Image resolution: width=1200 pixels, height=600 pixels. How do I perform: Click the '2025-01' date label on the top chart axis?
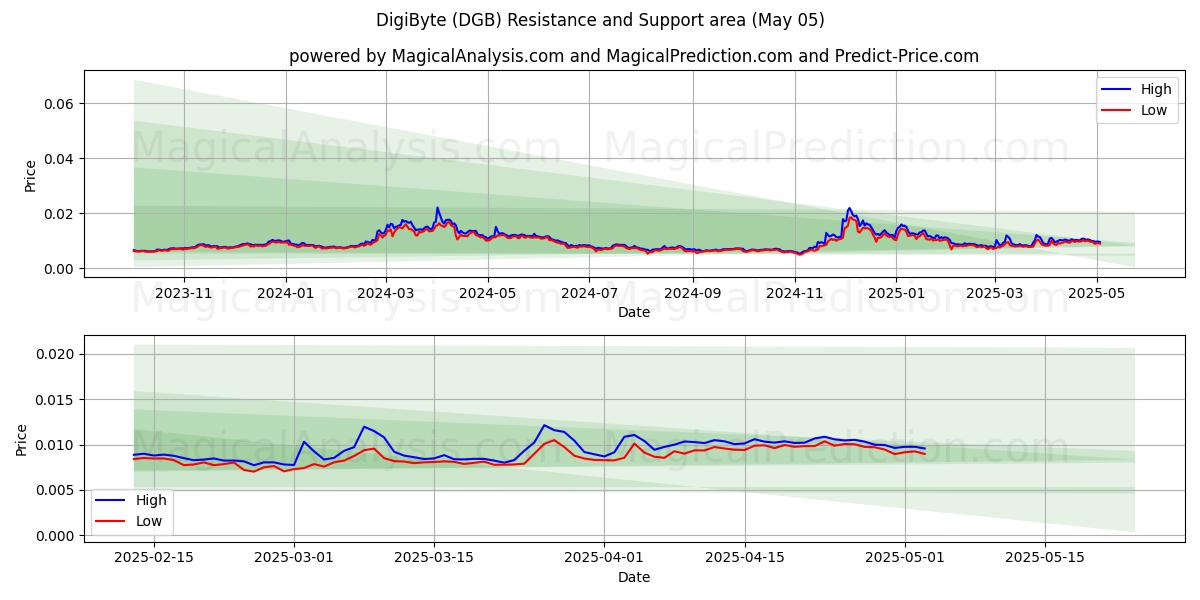pyautogui.click(x=896, y=293)
